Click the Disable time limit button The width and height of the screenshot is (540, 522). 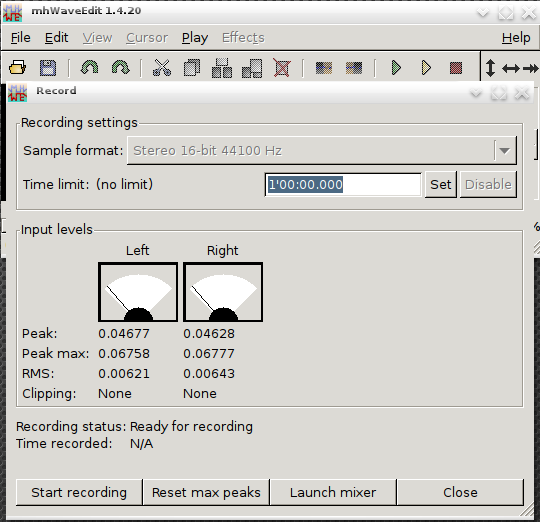coord(488,185)
